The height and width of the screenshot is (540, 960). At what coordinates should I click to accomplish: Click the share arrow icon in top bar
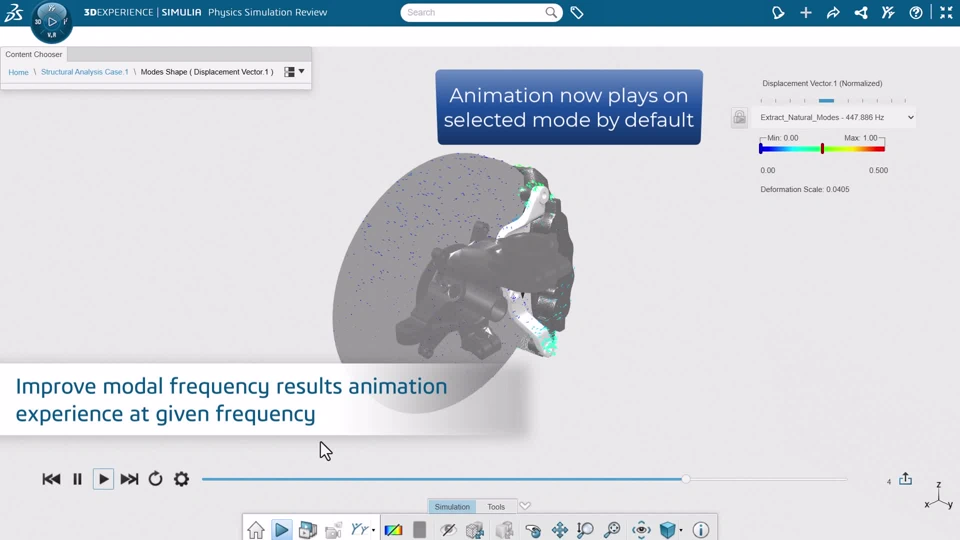[833, 12]
